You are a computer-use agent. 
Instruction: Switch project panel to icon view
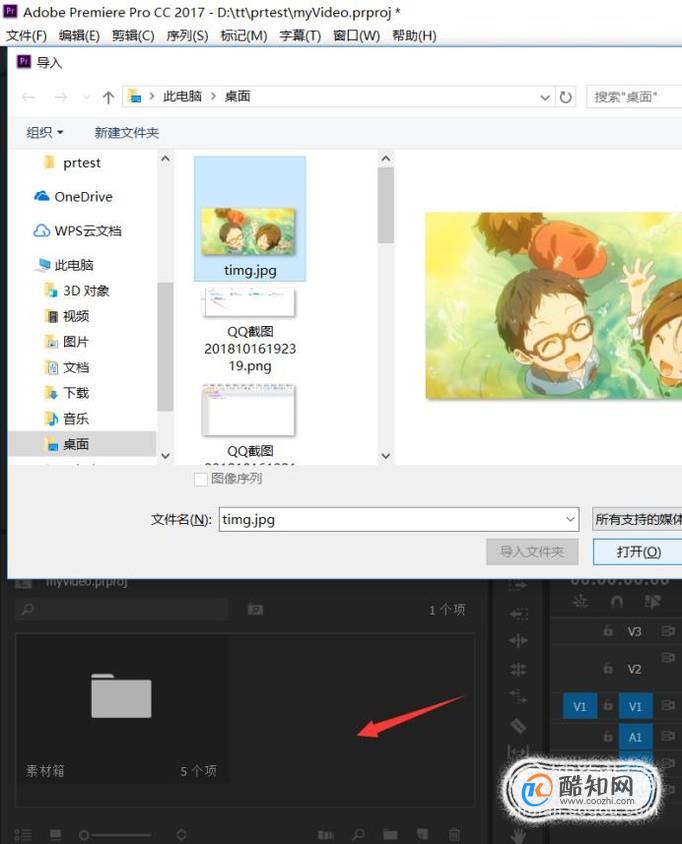(55, 835)
